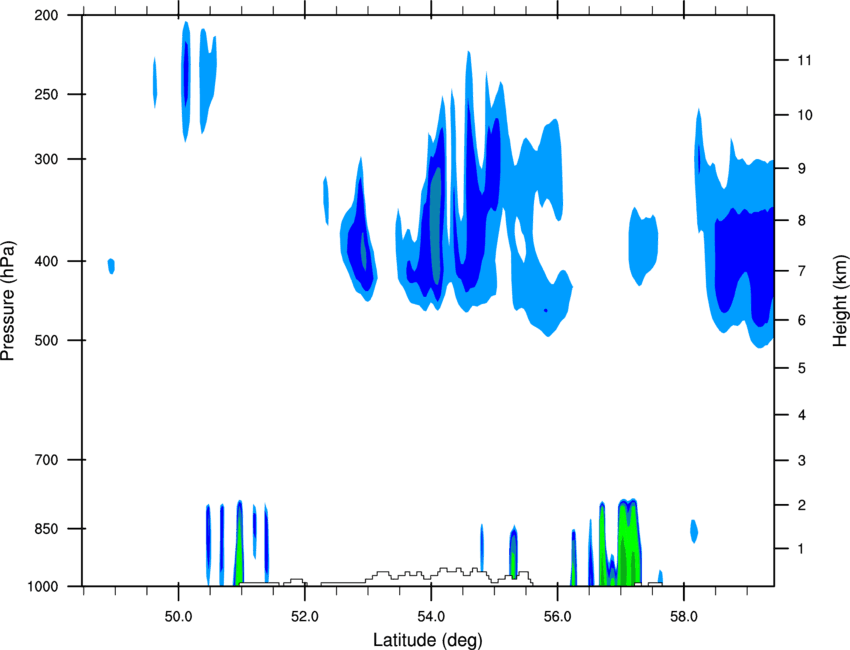This screenshot has width=850, height=650.
Task: Click the large green contour near 57 degrees
Action: (629, 542)
